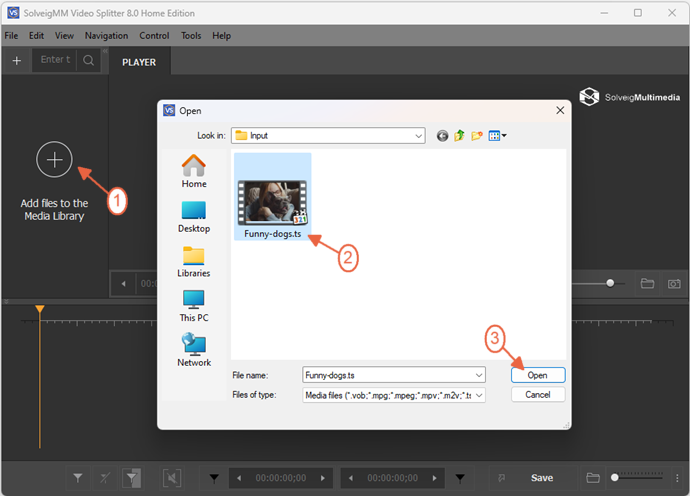This screenshot has height=496, width=690.
Task: Open the Edit menu
Action: (37, 36)
